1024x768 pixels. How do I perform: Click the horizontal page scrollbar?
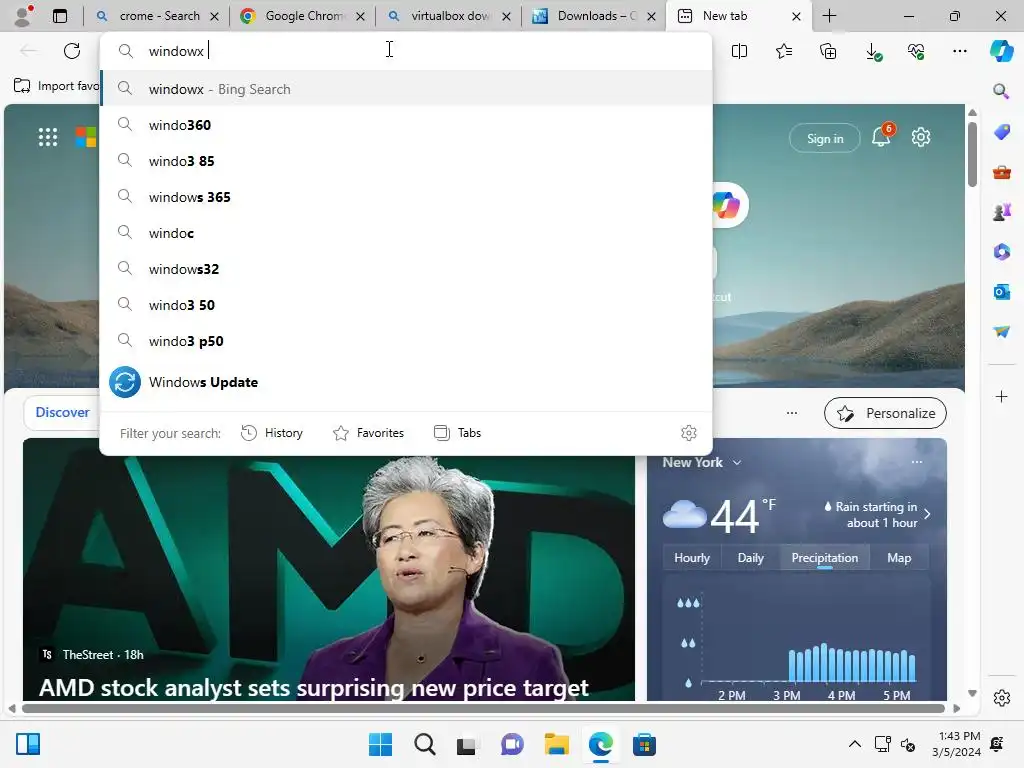(483, 708)
